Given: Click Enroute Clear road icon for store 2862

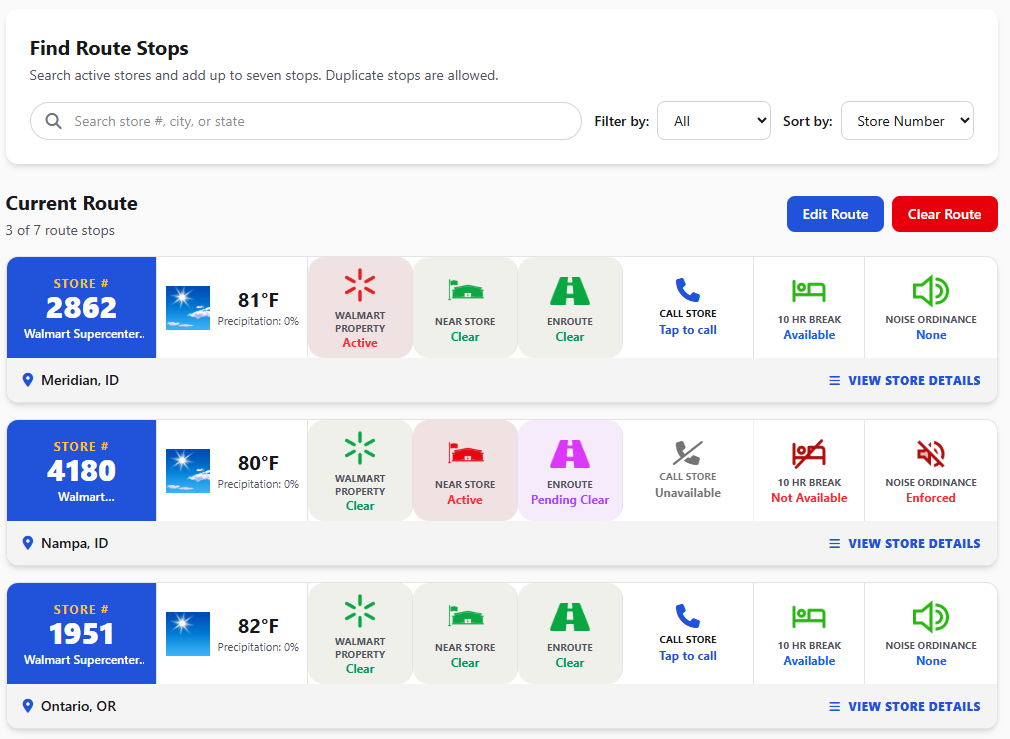Looking at the screenshot, I should 569,291.
